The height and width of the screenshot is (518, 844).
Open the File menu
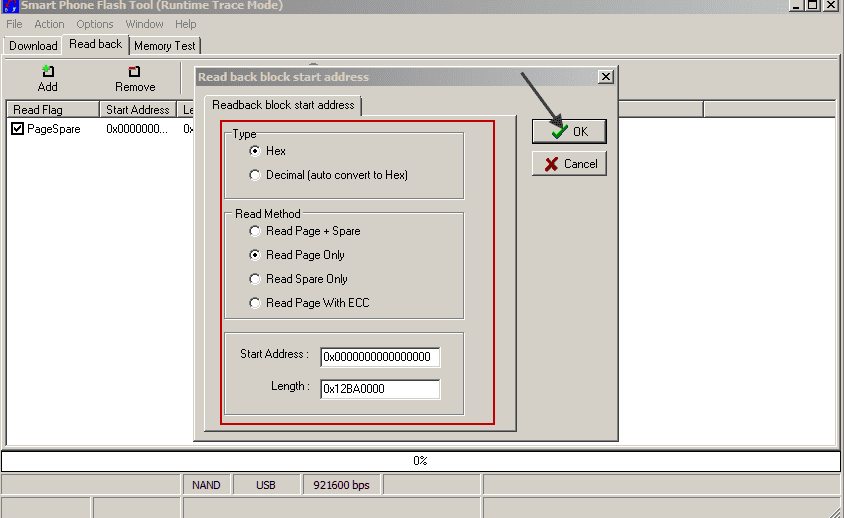point(14,24)
